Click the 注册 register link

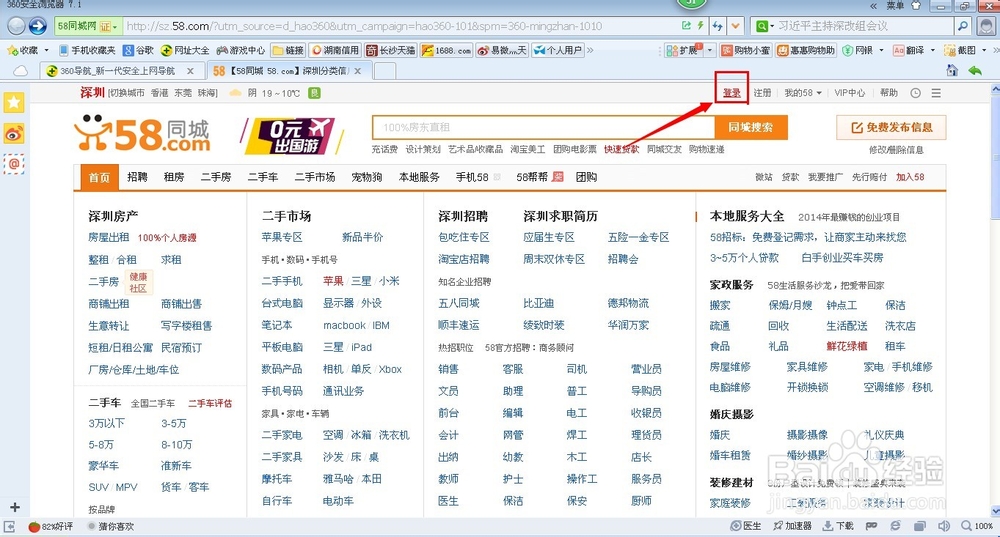click(x=762, y=93)
